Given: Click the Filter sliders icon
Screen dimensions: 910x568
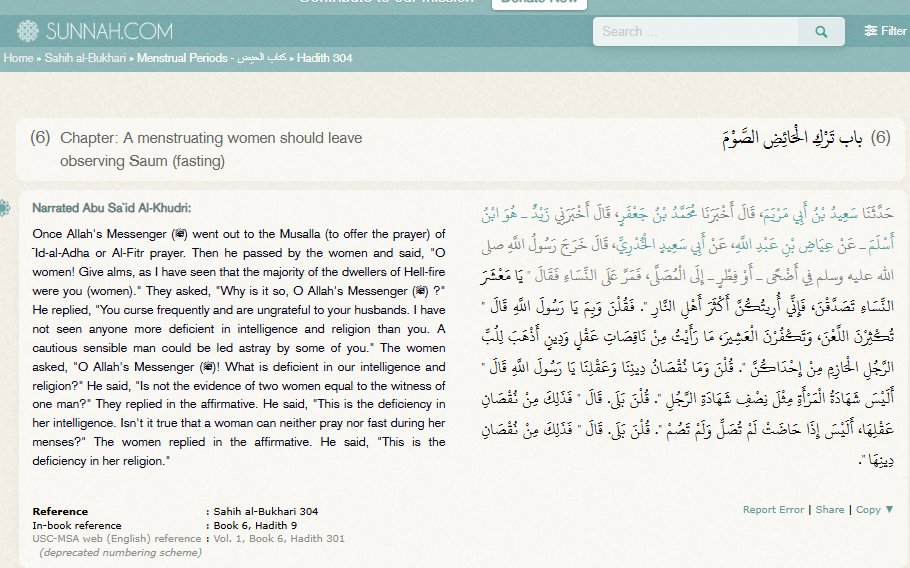Looking at the screenshot, I should (871, 31).
